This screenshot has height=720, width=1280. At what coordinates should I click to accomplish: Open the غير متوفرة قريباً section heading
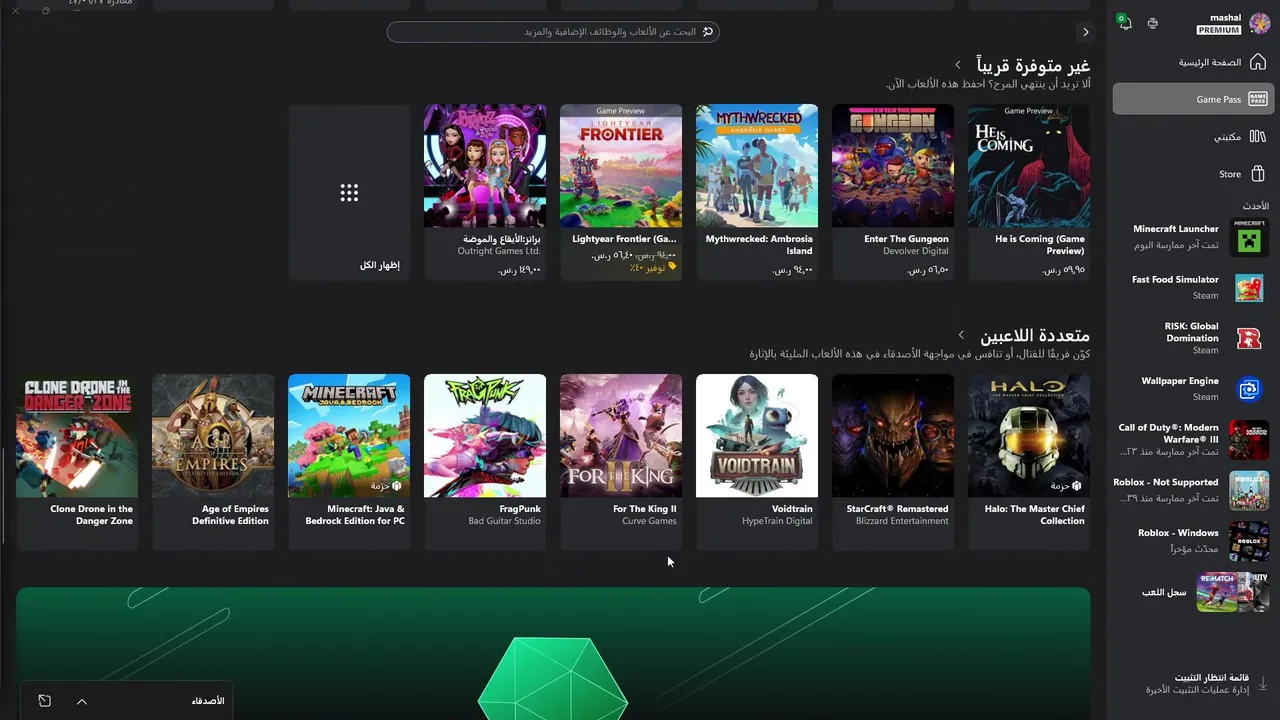1033,65
